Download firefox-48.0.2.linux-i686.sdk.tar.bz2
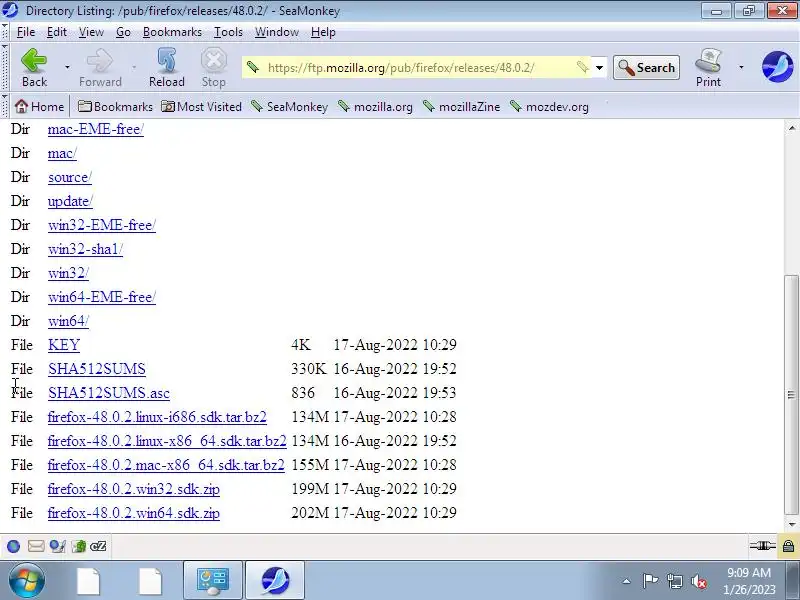The width and height of the screenshot is (800, 600). (x=157, y=417)
